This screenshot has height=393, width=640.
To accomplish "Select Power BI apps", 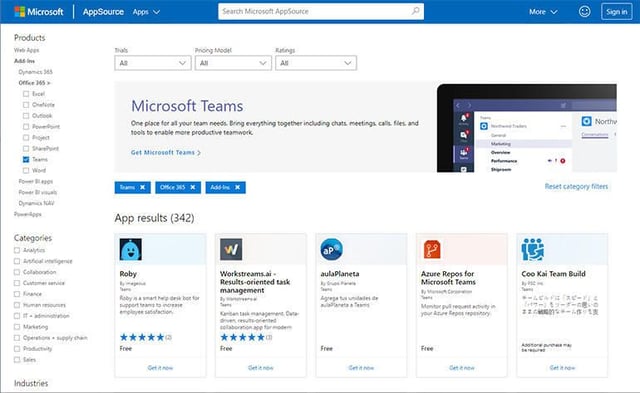I will [36, 182].
